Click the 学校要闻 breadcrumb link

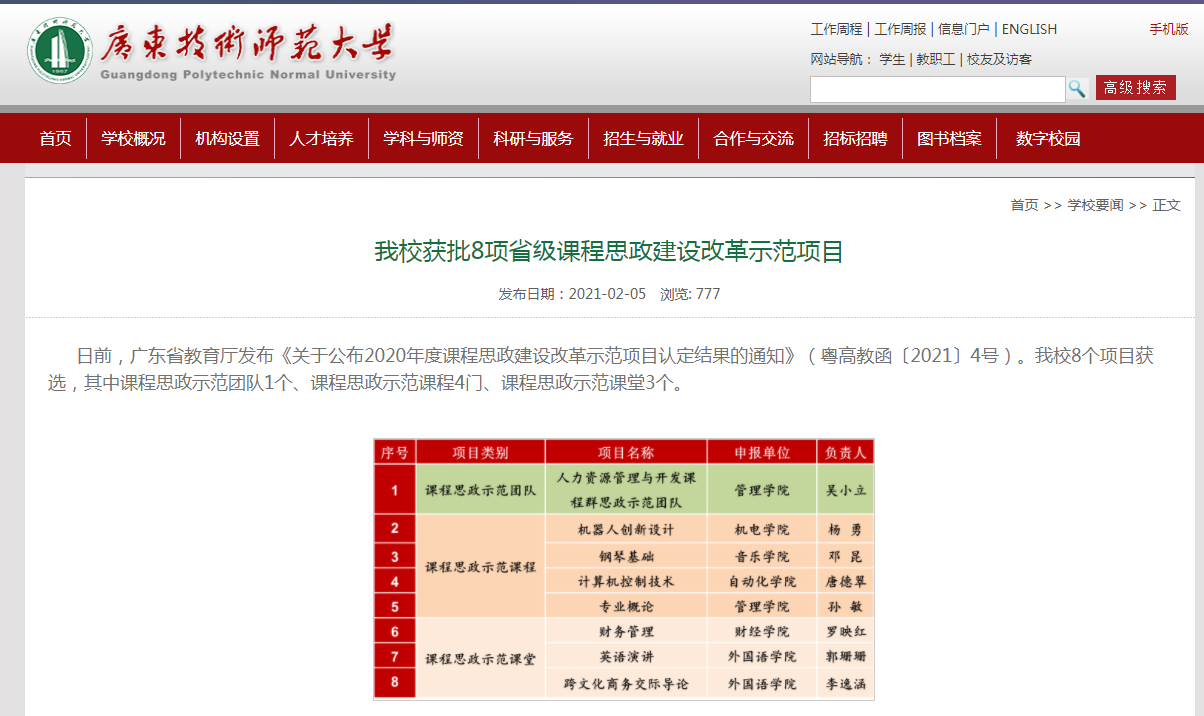click(x=1095, y=205)
